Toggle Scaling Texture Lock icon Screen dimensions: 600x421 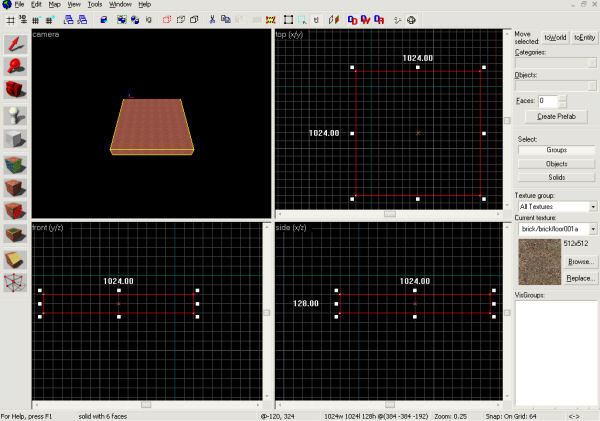click(x=334, y=20)
